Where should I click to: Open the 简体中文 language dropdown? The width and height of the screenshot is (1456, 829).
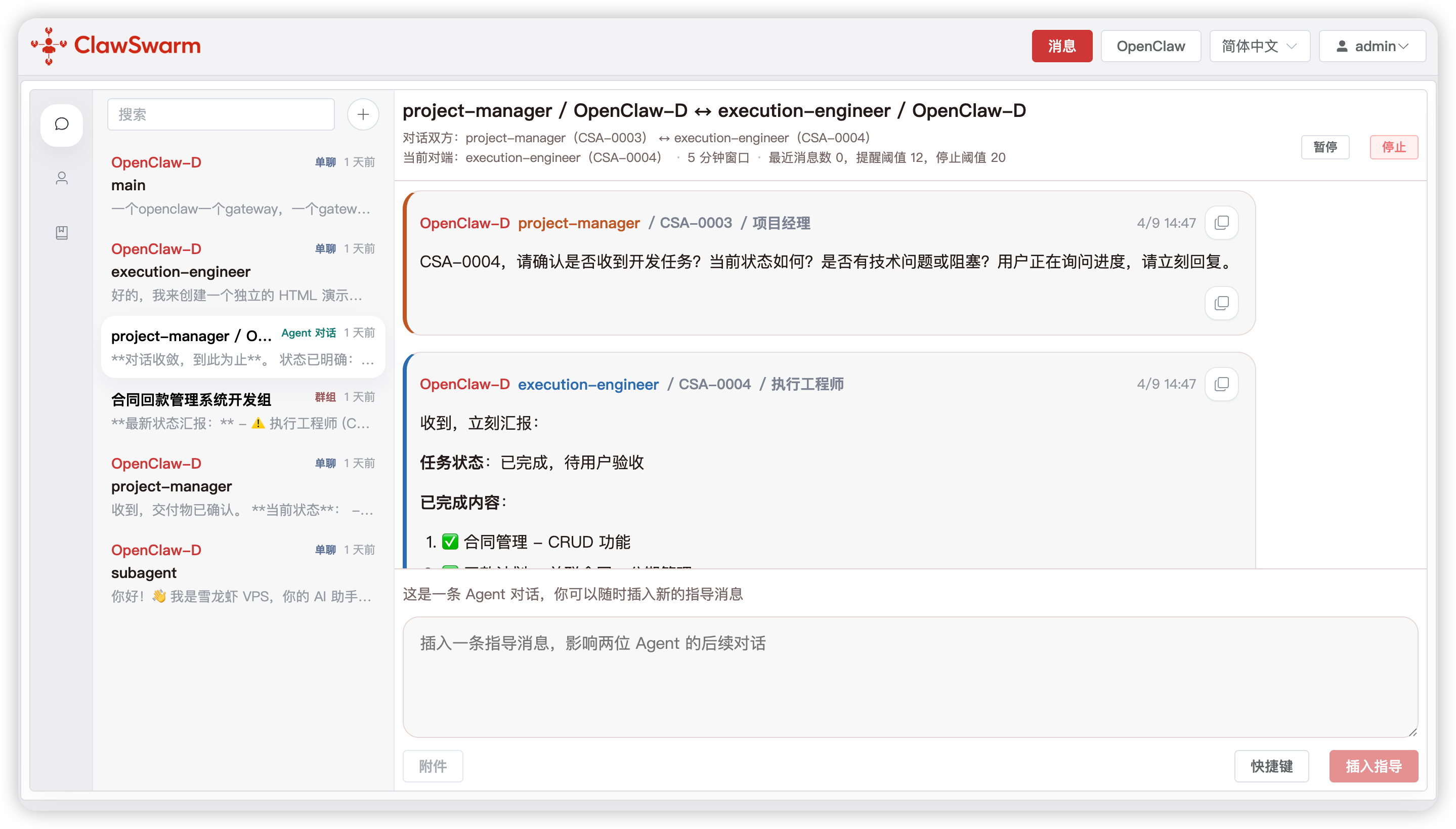(1259, 46)
